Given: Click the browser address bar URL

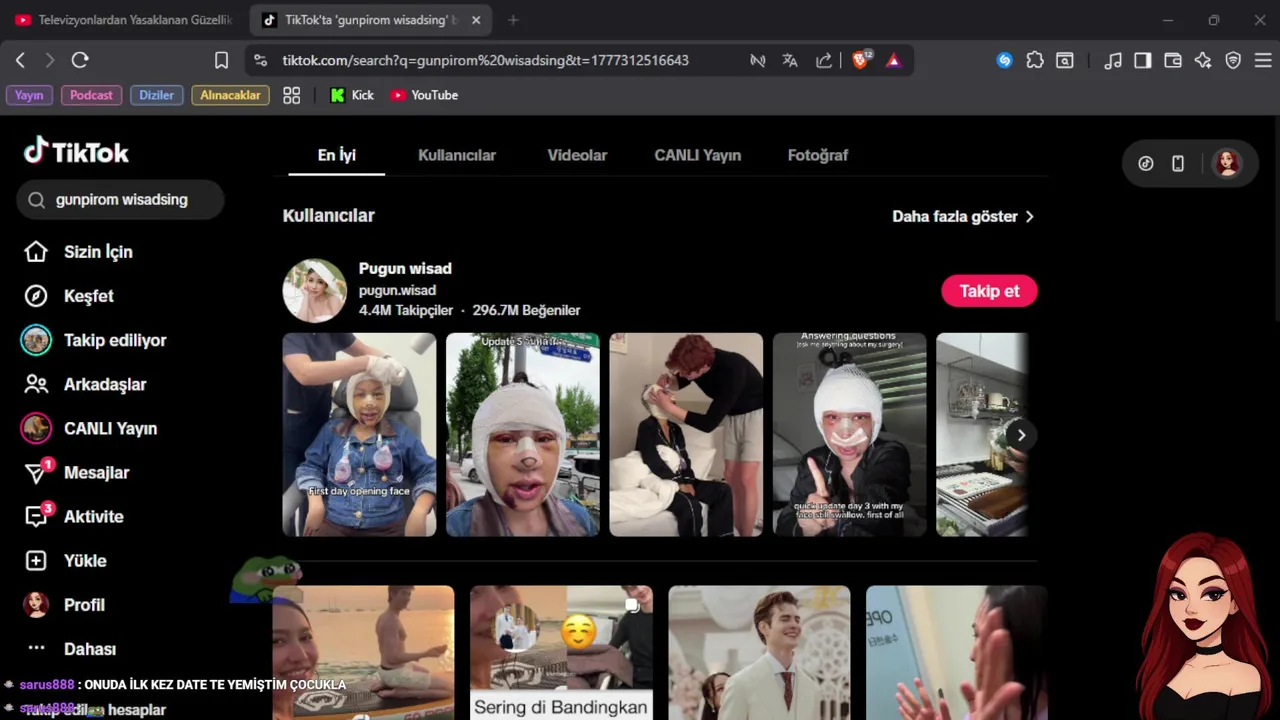Looking at the screenshot, I should (x=485, y=60).
